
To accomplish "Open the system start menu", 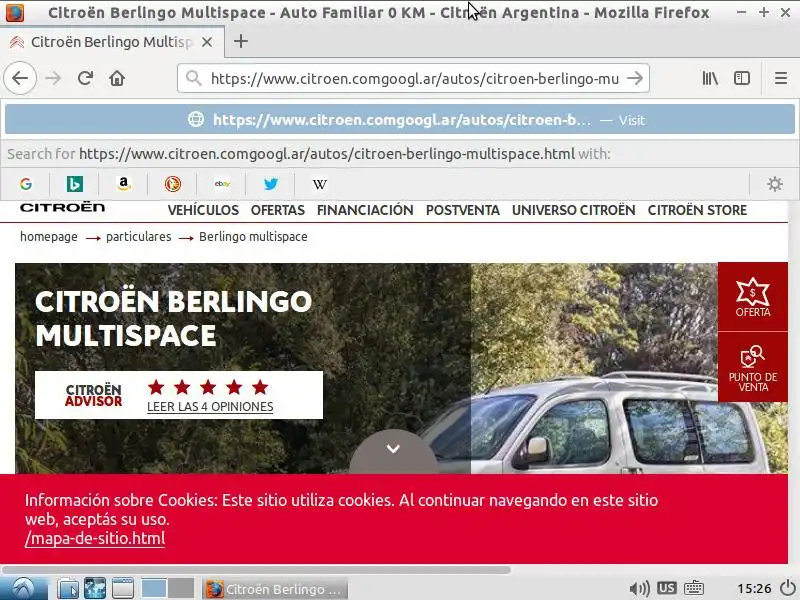I will [x=23, y=588].
